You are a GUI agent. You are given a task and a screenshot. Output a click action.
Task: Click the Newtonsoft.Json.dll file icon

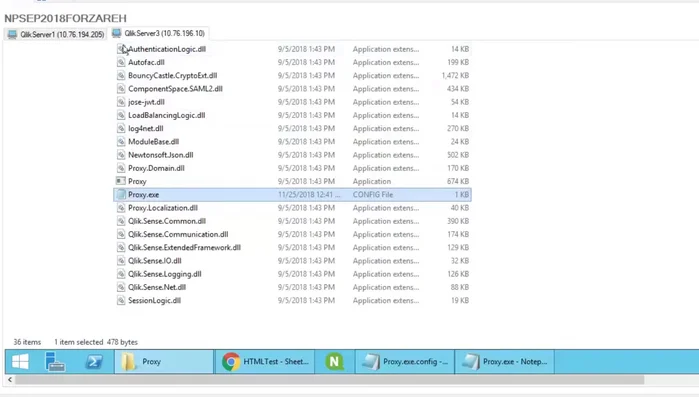pyautogui.click(x=121, y=155)
